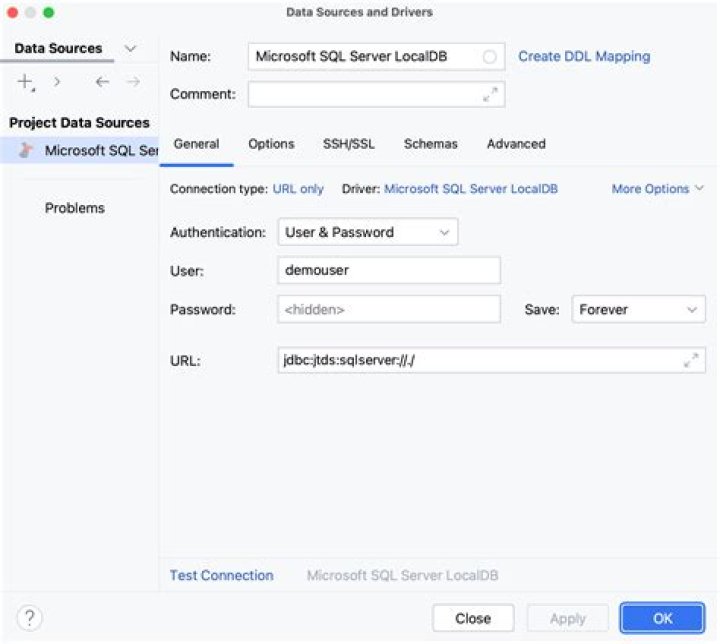The image size is (720, 644).
Task: Select Microsoft SQL Server item in Project Data Sources
Action: [79, 150]
